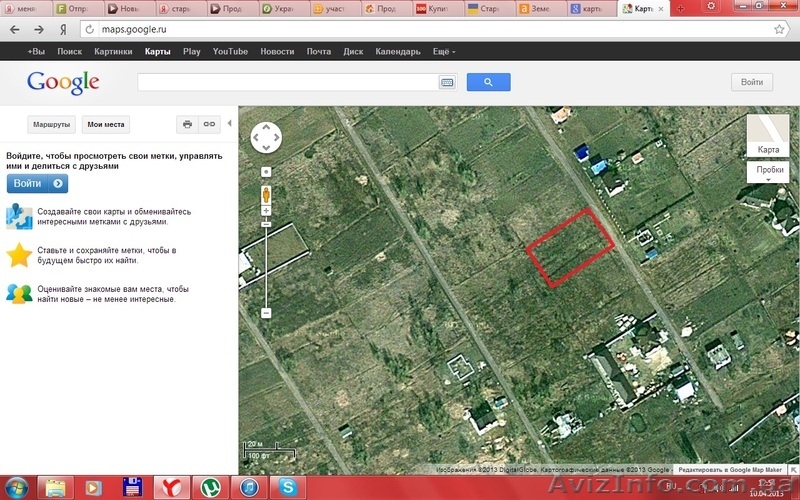Click the Street View pegman icon

click(x=266, y=193)
